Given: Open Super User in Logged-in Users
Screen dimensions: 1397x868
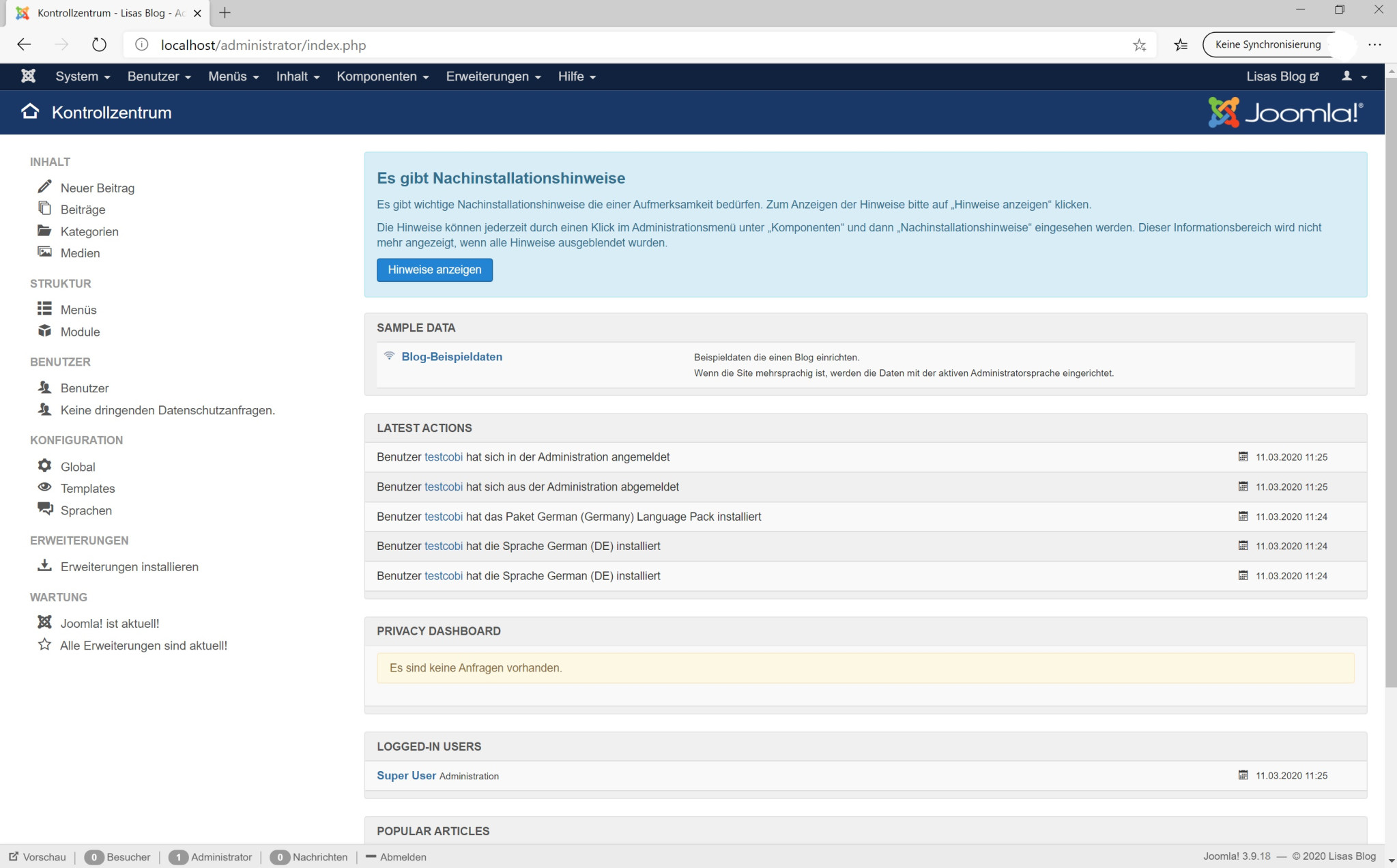Looking at the screenshot, I should click(406, 775).
